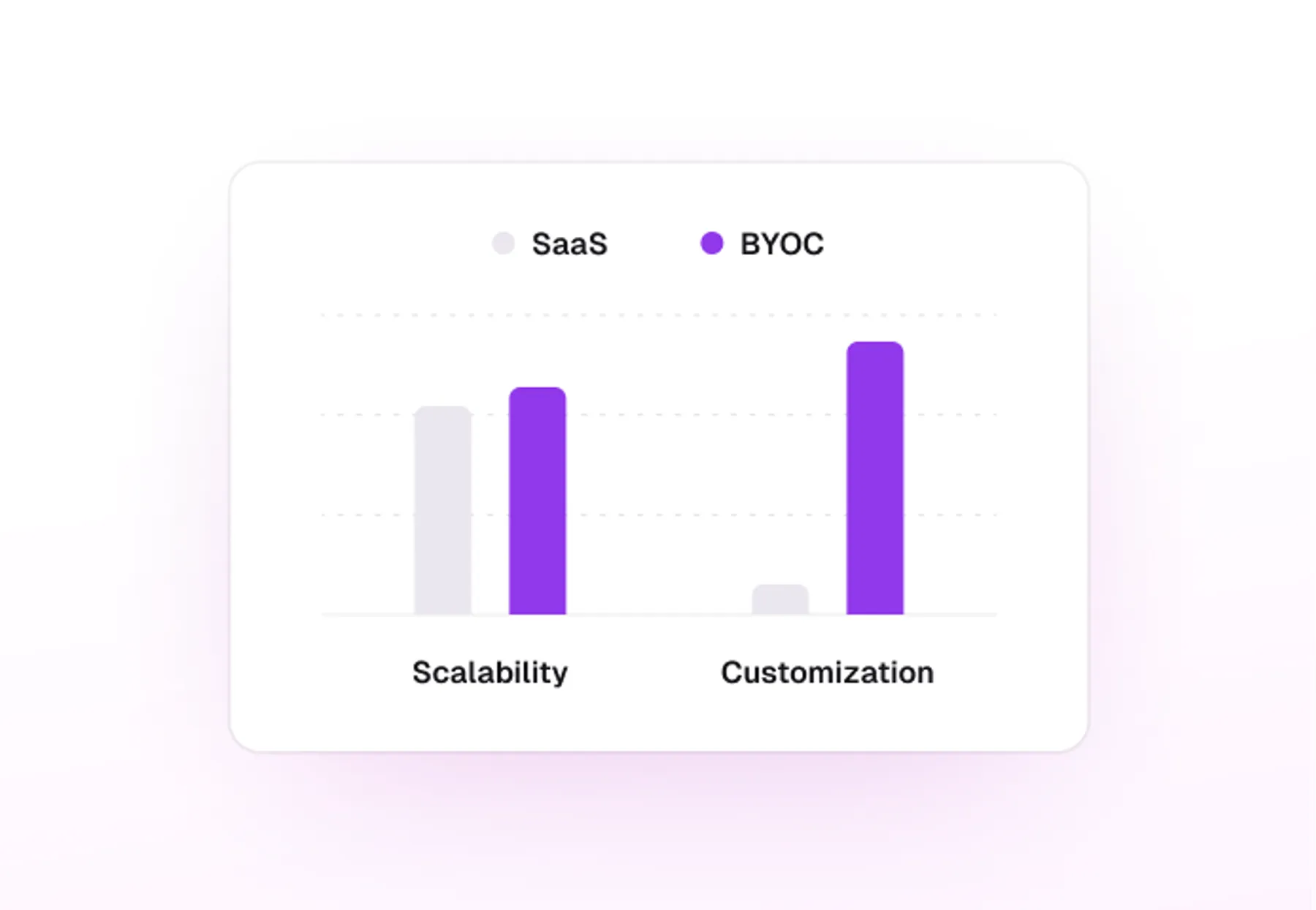Select the BYOC legend label

[782, 244]
